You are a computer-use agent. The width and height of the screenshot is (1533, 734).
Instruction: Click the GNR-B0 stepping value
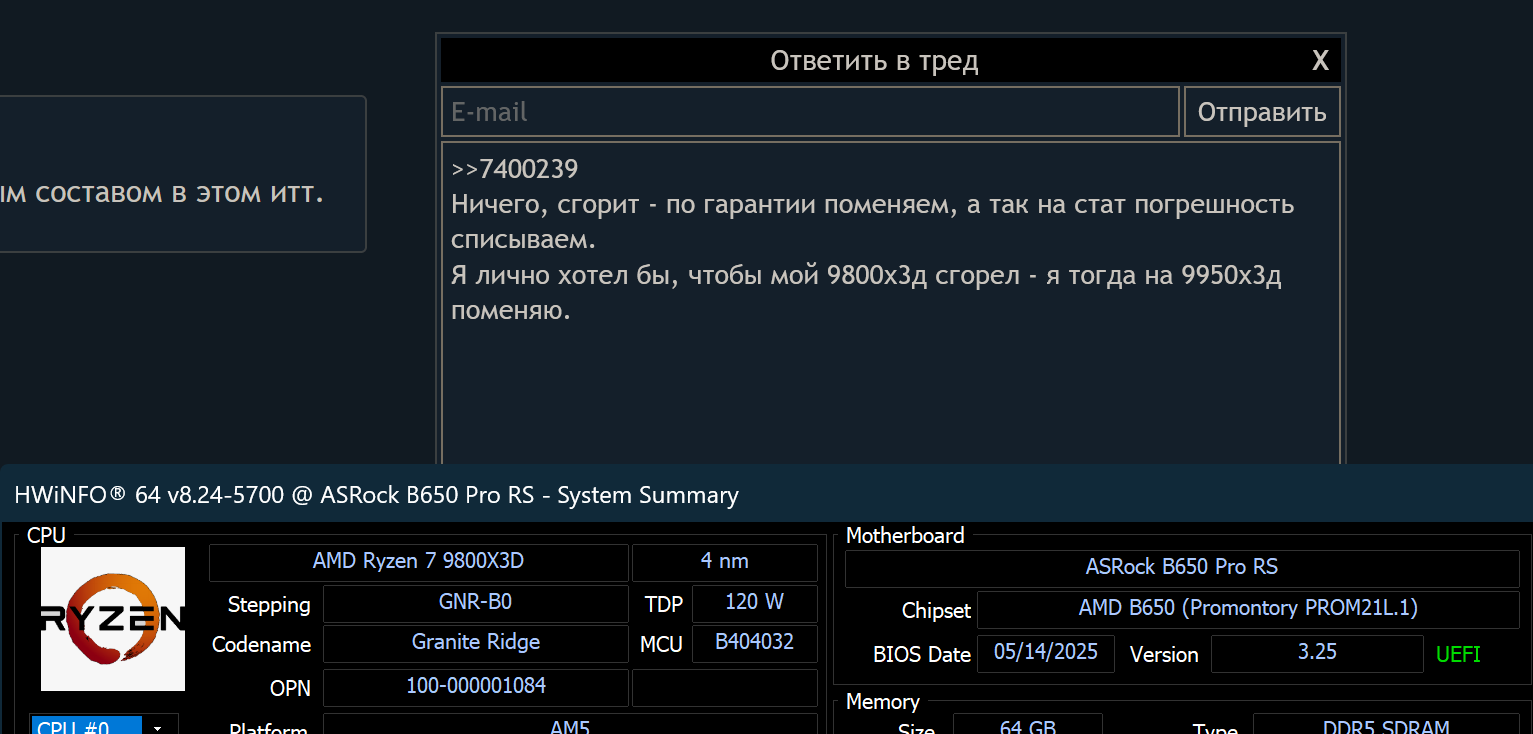click(x=476, y=603)
